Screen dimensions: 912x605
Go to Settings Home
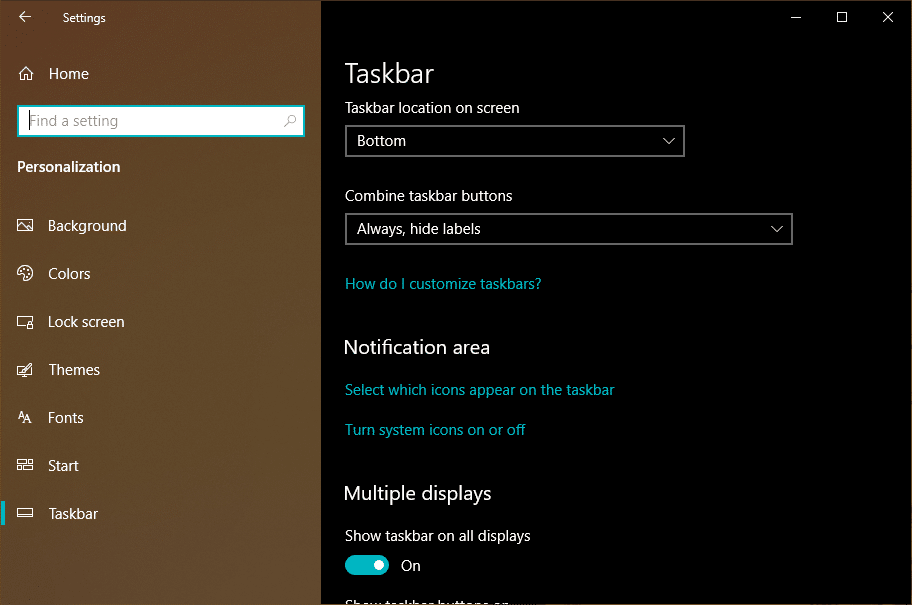[68, 74]
